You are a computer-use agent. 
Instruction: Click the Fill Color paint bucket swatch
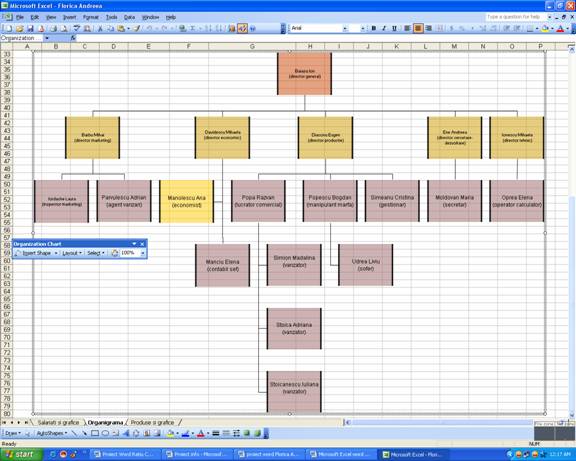pyautogui.click(x=170, y=433)
